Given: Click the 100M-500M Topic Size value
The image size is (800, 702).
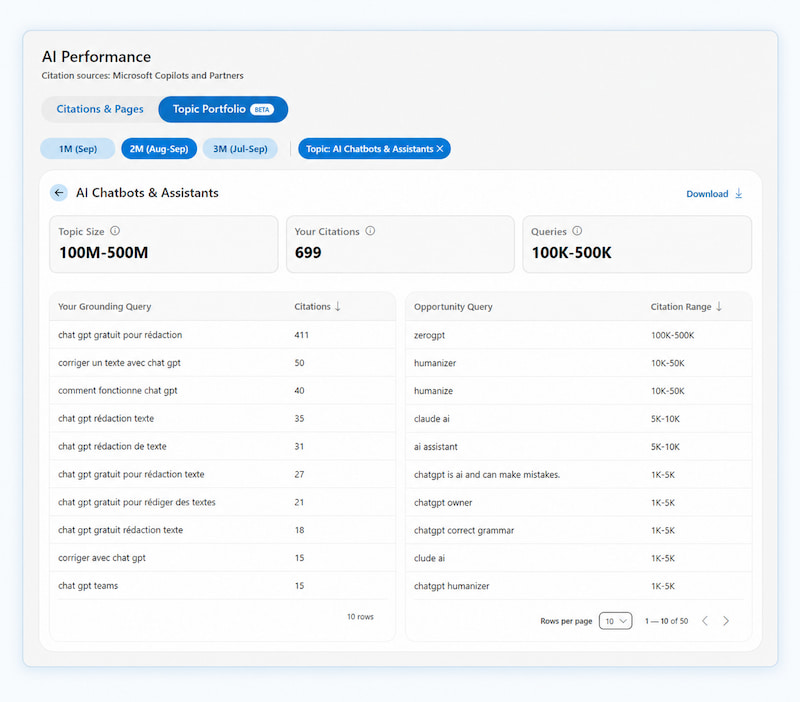Looking at the screenshot, I should click(104, 253).
